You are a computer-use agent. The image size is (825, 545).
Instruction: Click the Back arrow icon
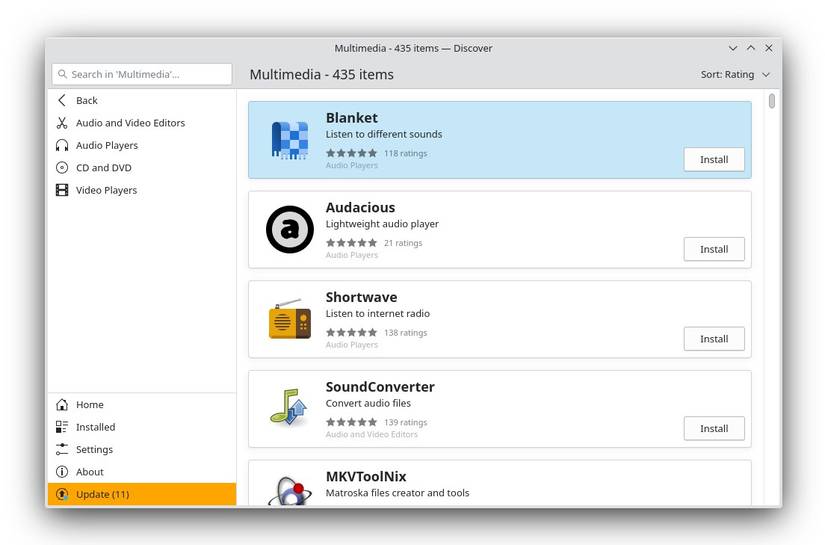(62, 100)
